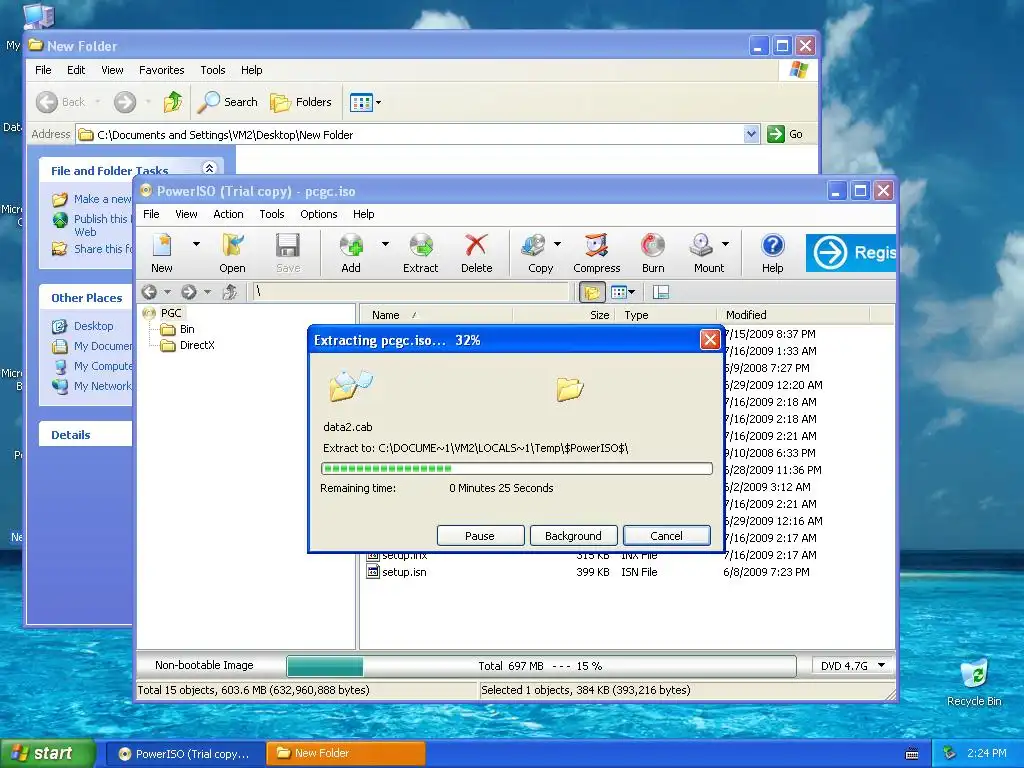This screenshot has height=768, width=1024.
Task: Click the system tray clock showing 2:24 PM
Action: pyautogui.click(x=987, y=754)
